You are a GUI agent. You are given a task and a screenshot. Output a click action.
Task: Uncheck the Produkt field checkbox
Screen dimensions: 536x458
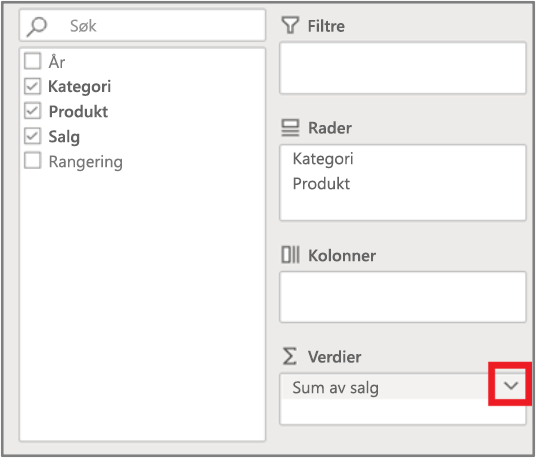33,111
